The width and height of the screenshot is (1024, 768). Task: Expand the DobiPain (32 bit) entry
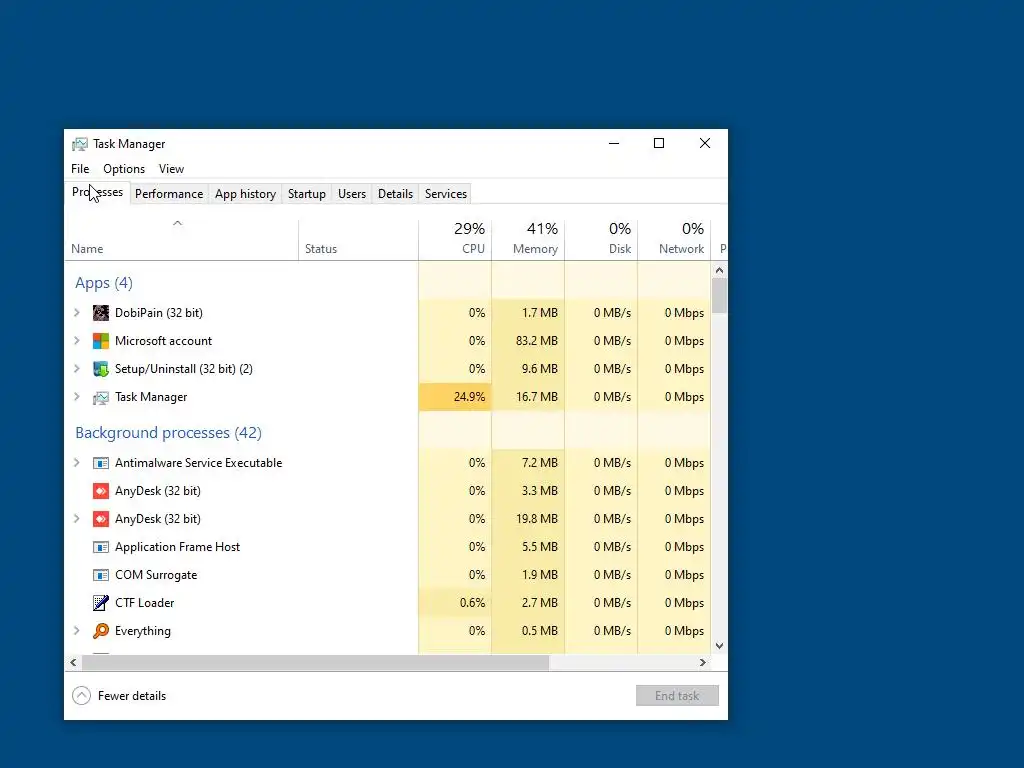(x=77, y=313)
